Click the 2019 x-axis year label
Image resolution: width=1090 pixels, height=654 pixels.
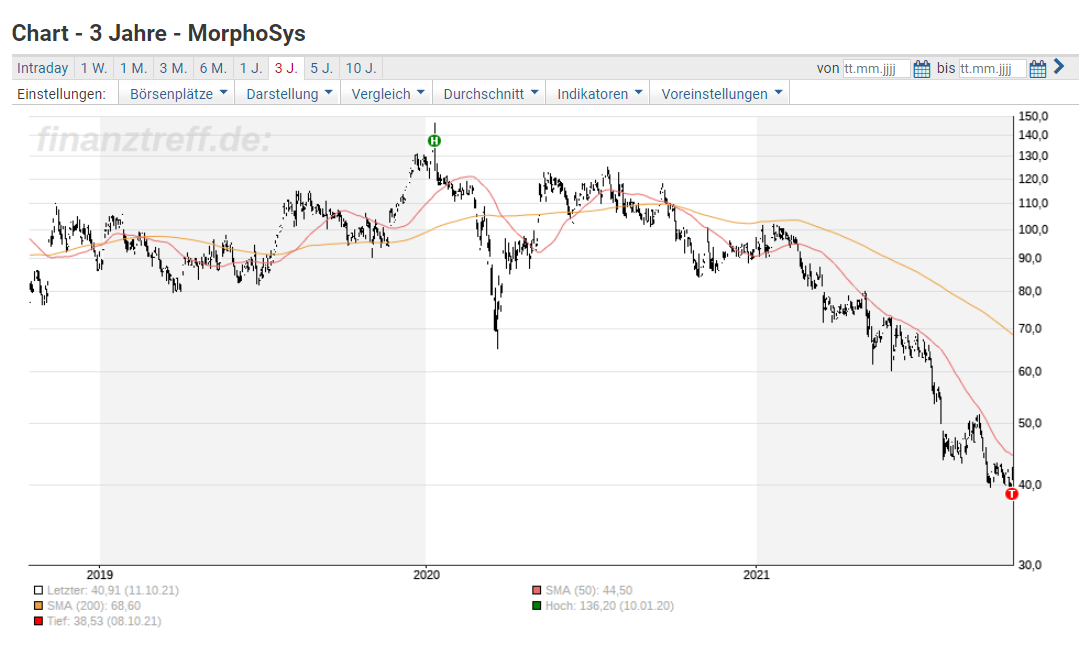[x=100, y=575]
